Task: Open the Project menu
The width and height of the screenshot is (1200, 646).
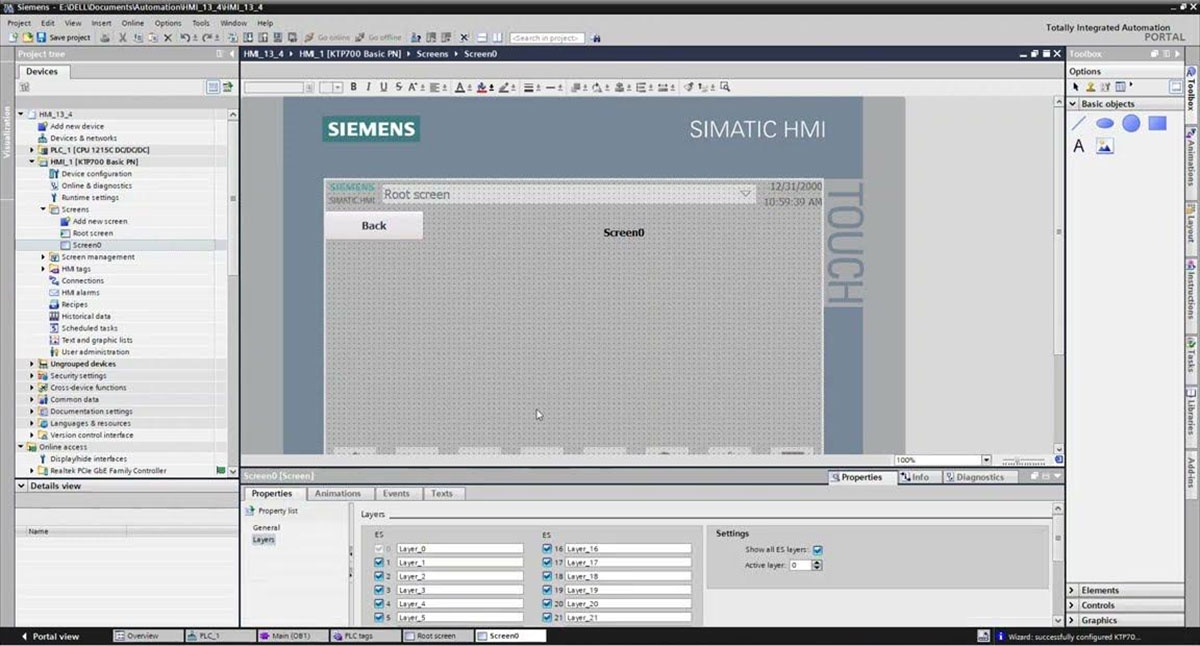Action: tap(19, 22)
